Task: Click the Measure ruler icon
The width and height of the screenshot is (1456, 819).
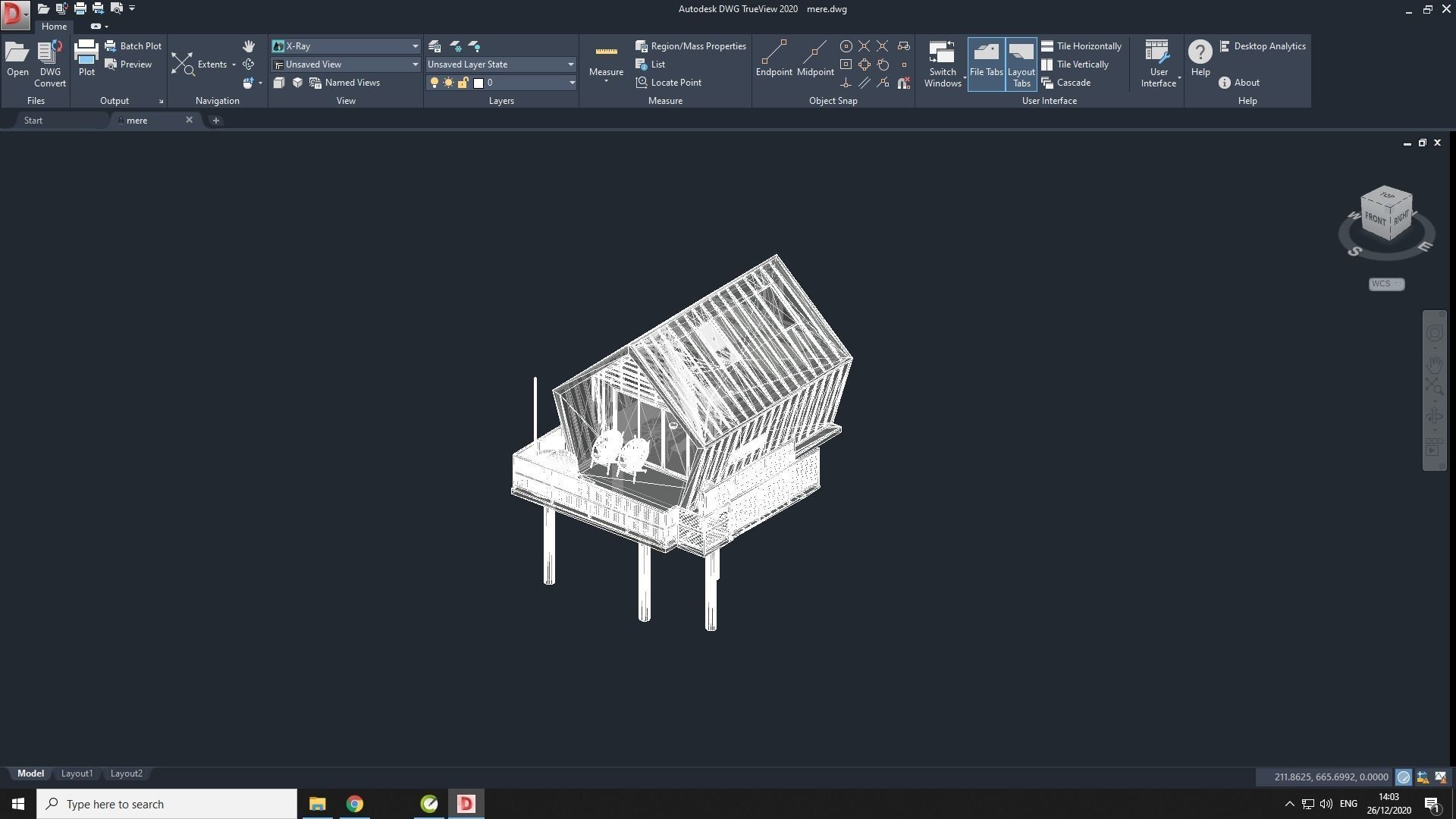Action: click(606, 52)
